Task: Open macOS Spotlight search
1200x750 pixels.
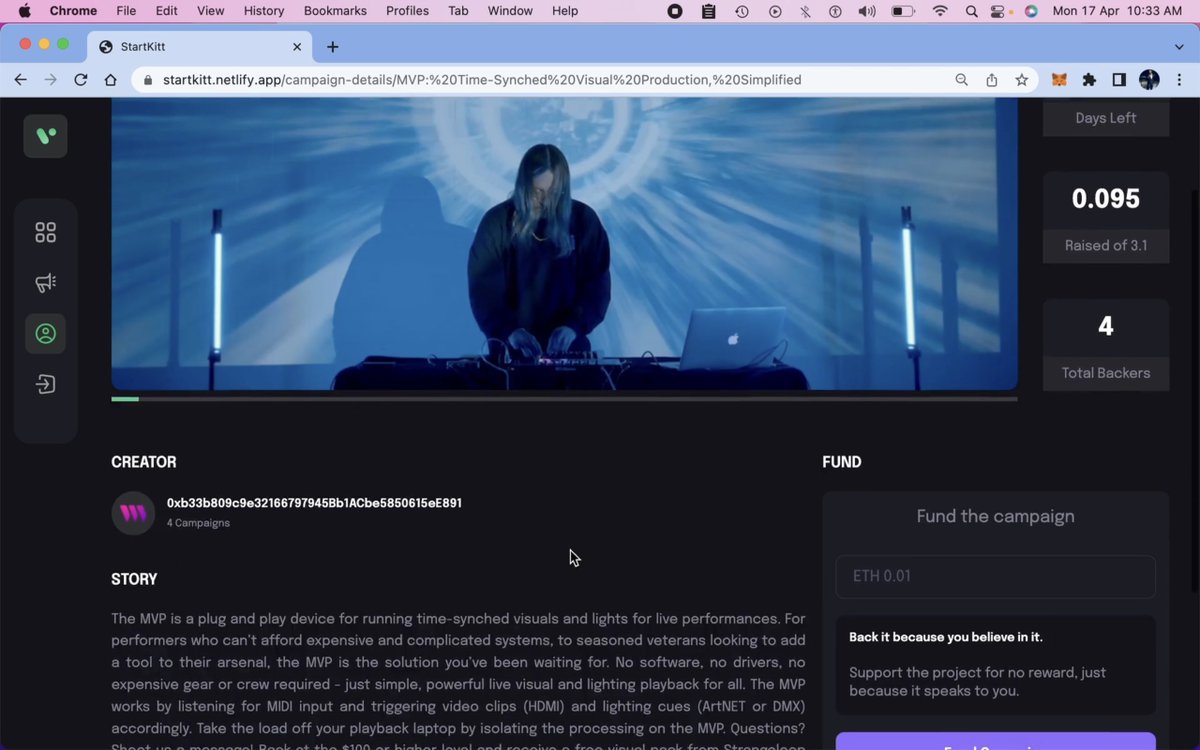Action: [972, 11]
